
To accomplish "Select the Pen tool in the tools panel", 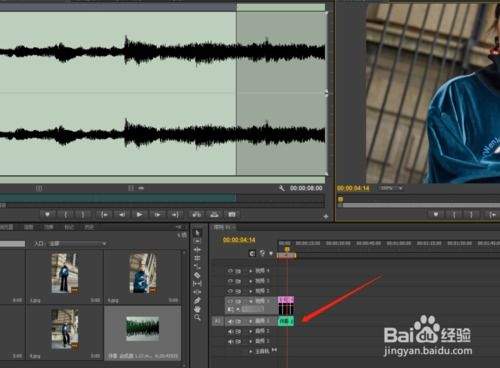I will coord(197,301).
